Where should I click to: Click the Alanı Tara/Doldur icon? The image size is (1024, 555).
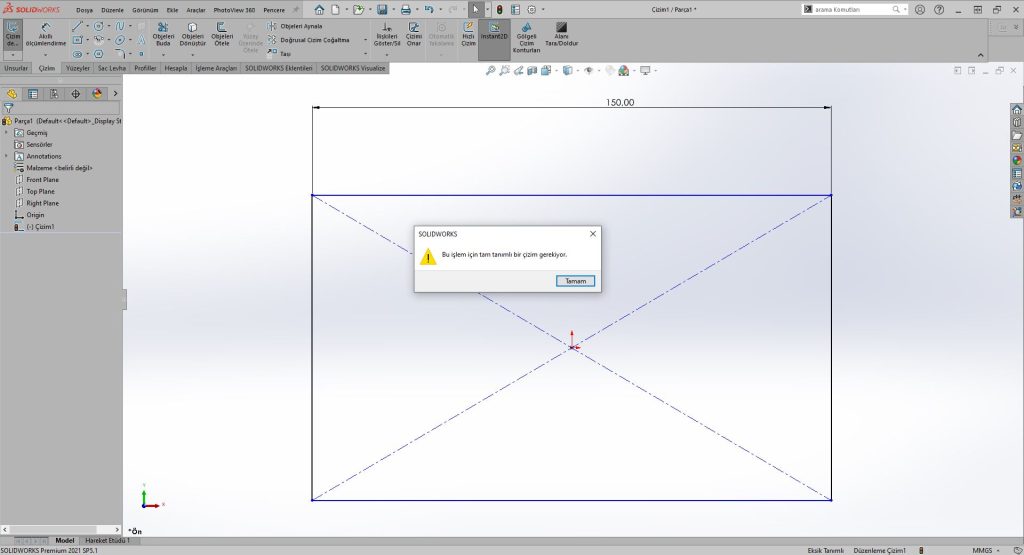click(x=561, y=33)
